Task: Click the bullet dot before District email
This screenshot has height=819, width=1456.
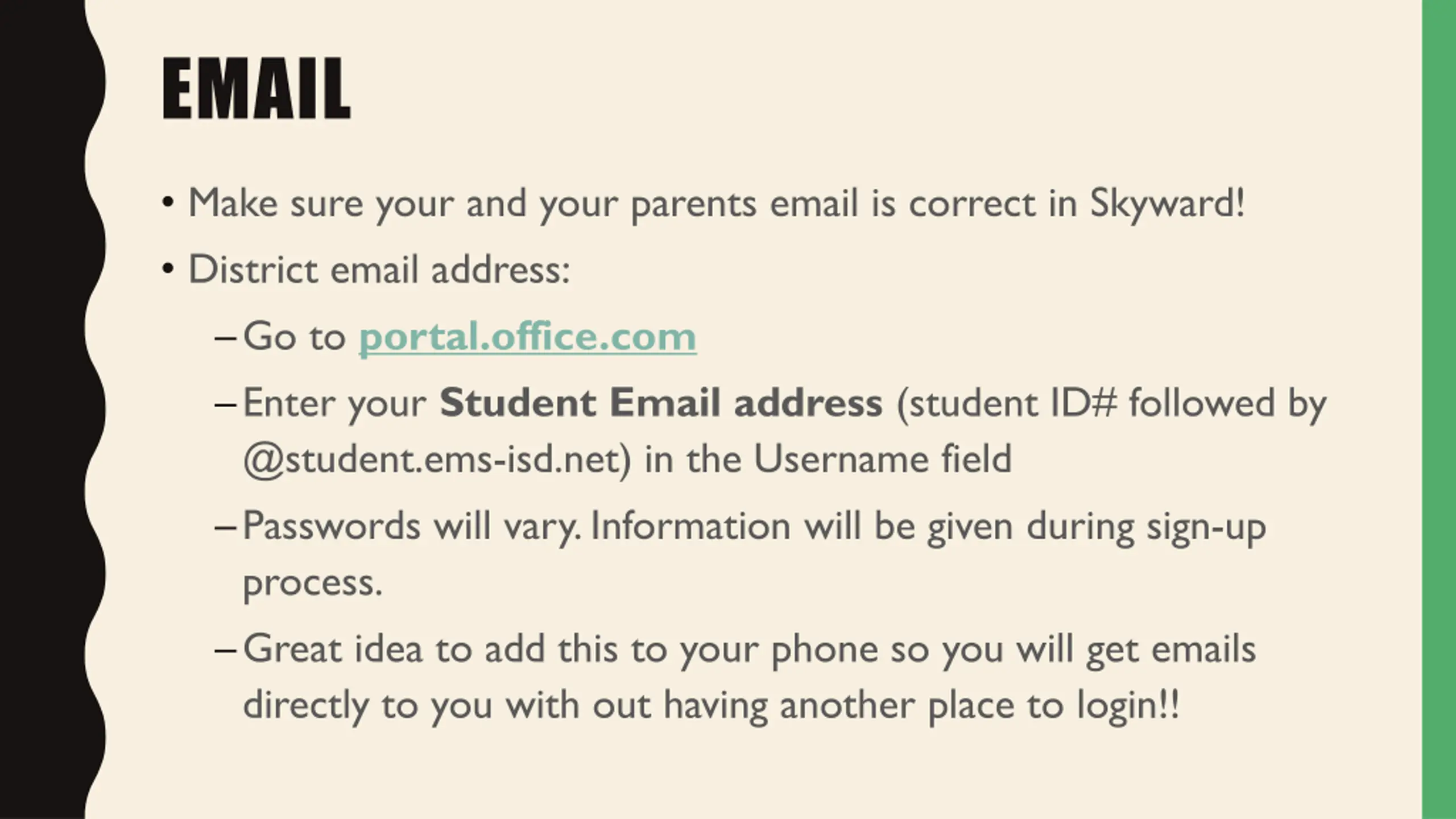Action: coord(167,269)
